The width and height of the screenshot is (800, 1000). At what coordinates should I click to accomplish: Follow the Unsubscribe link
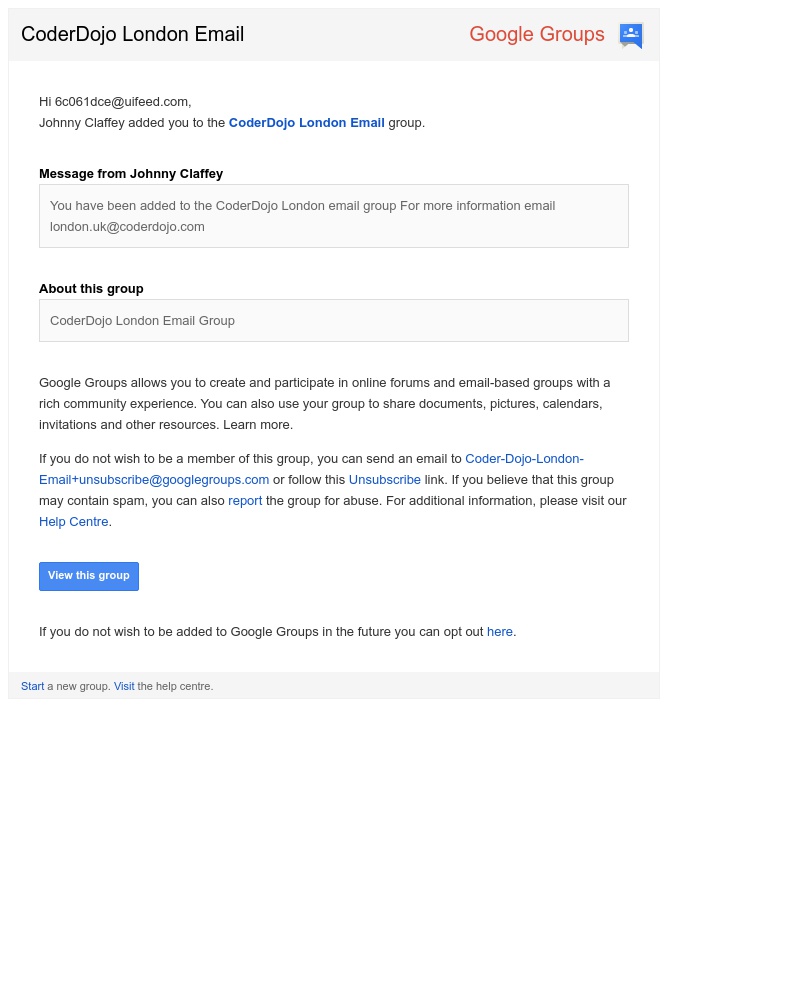(x=385, y=480)
